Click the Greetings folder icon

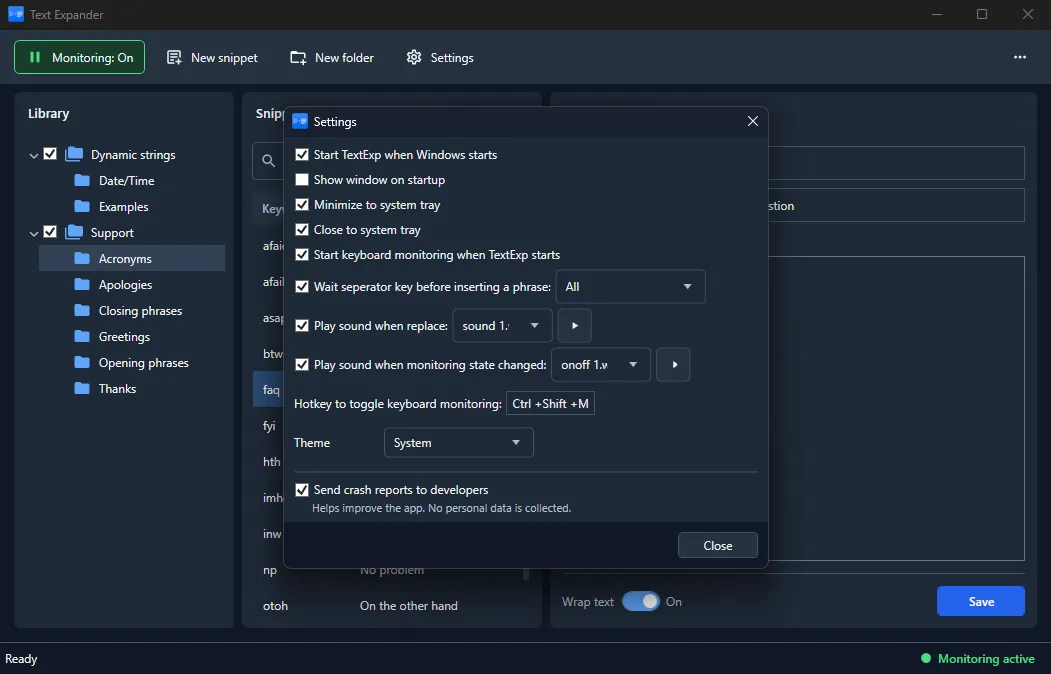(82, 336)
